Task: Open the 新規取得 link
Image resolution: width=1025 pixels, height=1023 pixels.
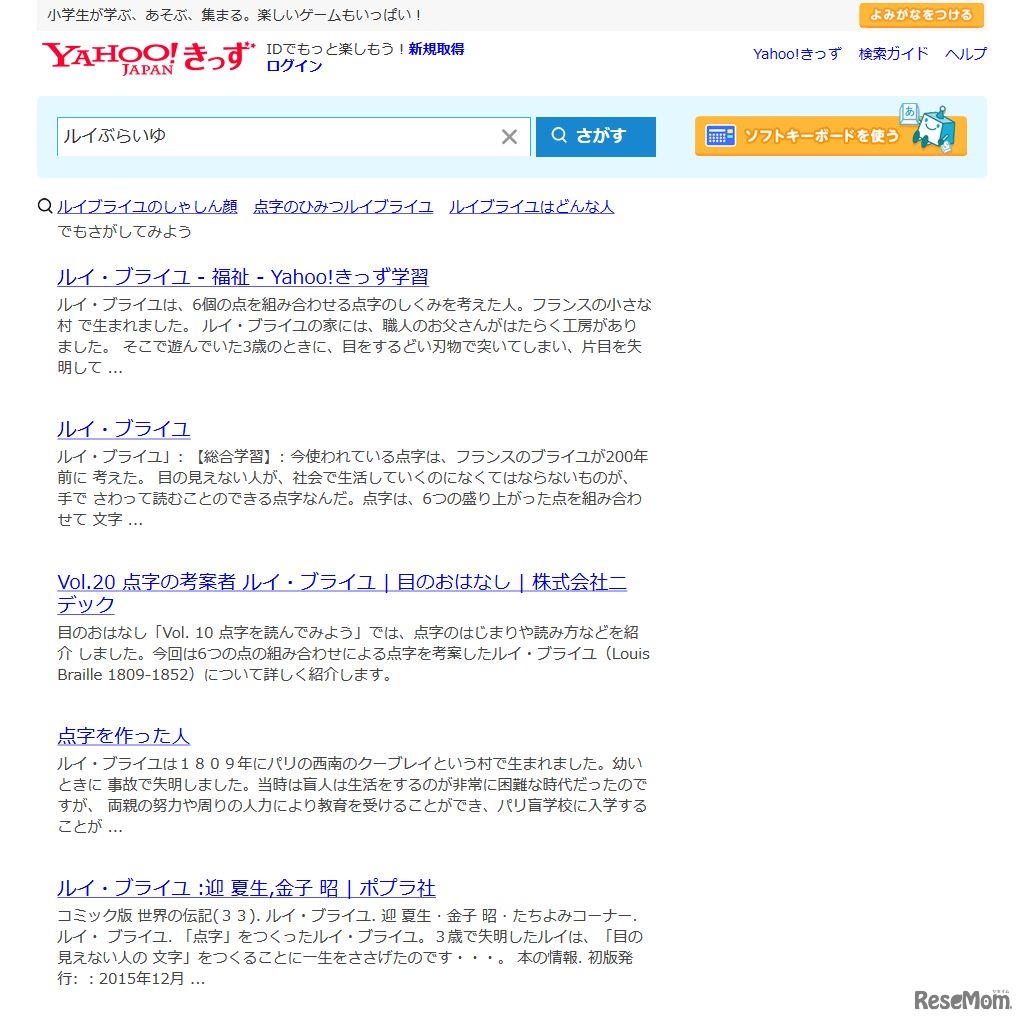Action: click(437, 48)
